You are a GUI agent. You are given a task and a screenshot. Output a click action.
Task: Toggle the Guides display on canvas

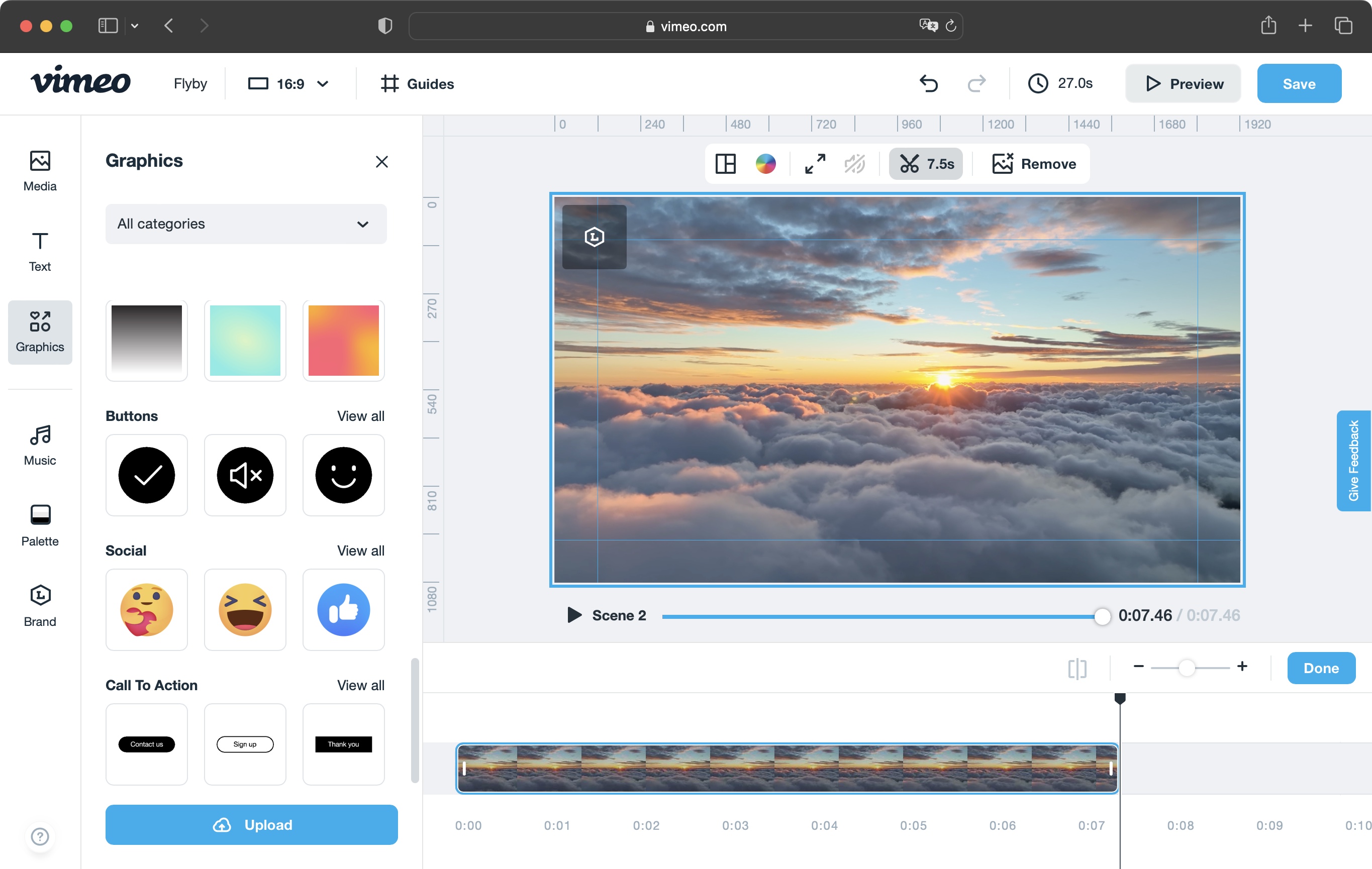point(417,84)
